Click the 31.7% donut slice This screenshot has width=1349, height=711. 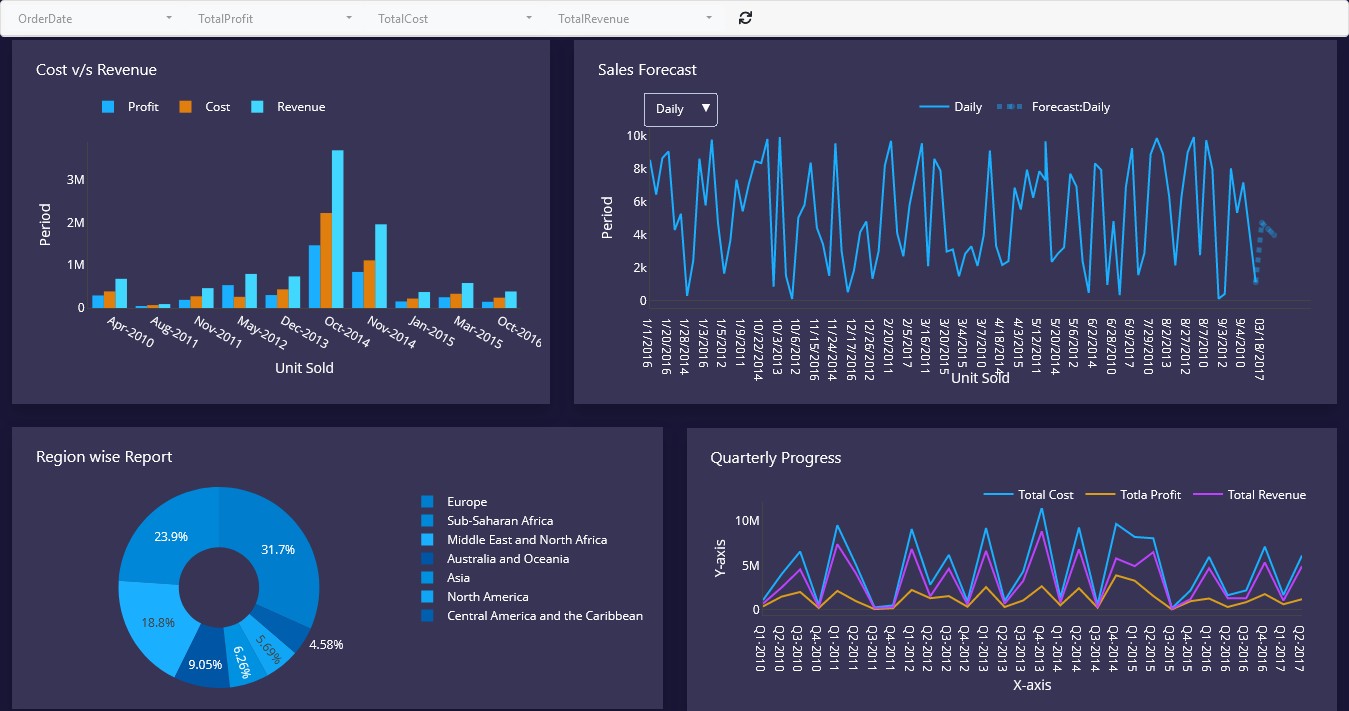277,549
